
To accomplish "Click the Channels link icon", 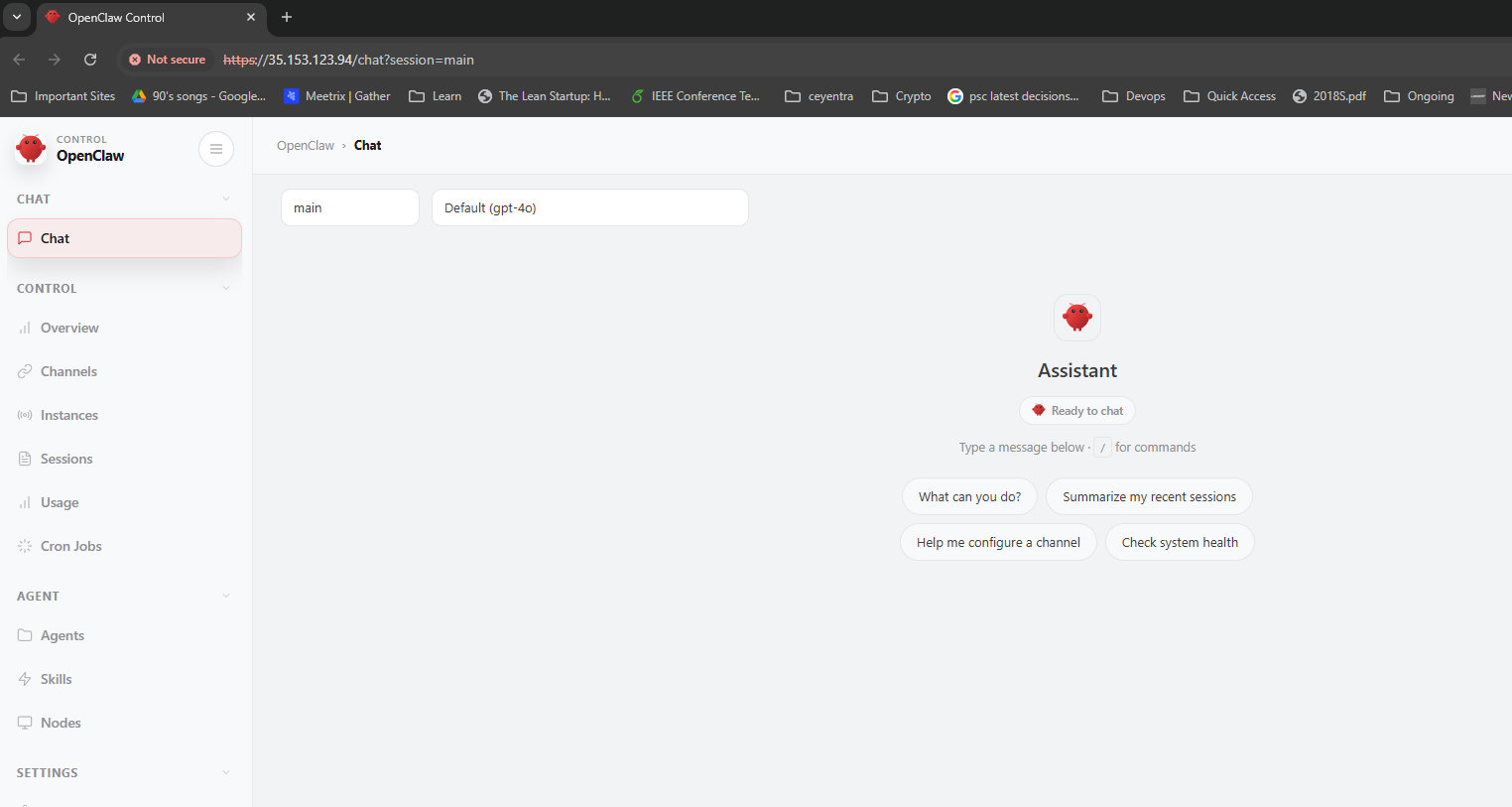I will point(25,372).
